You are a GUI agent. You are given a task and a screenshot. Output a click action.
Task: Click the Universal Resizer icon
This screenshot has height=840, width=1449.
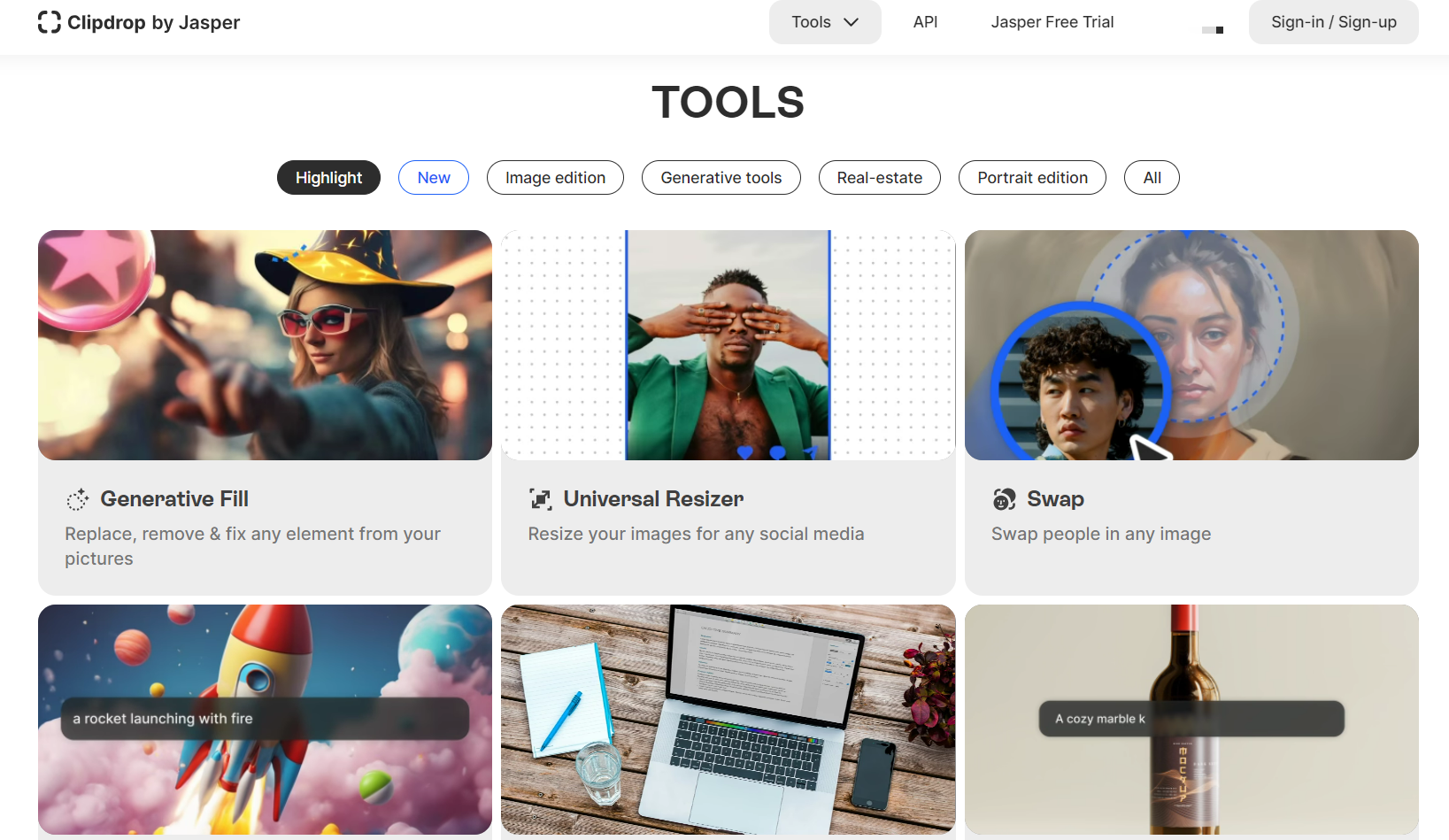click(x=541, y=499)
